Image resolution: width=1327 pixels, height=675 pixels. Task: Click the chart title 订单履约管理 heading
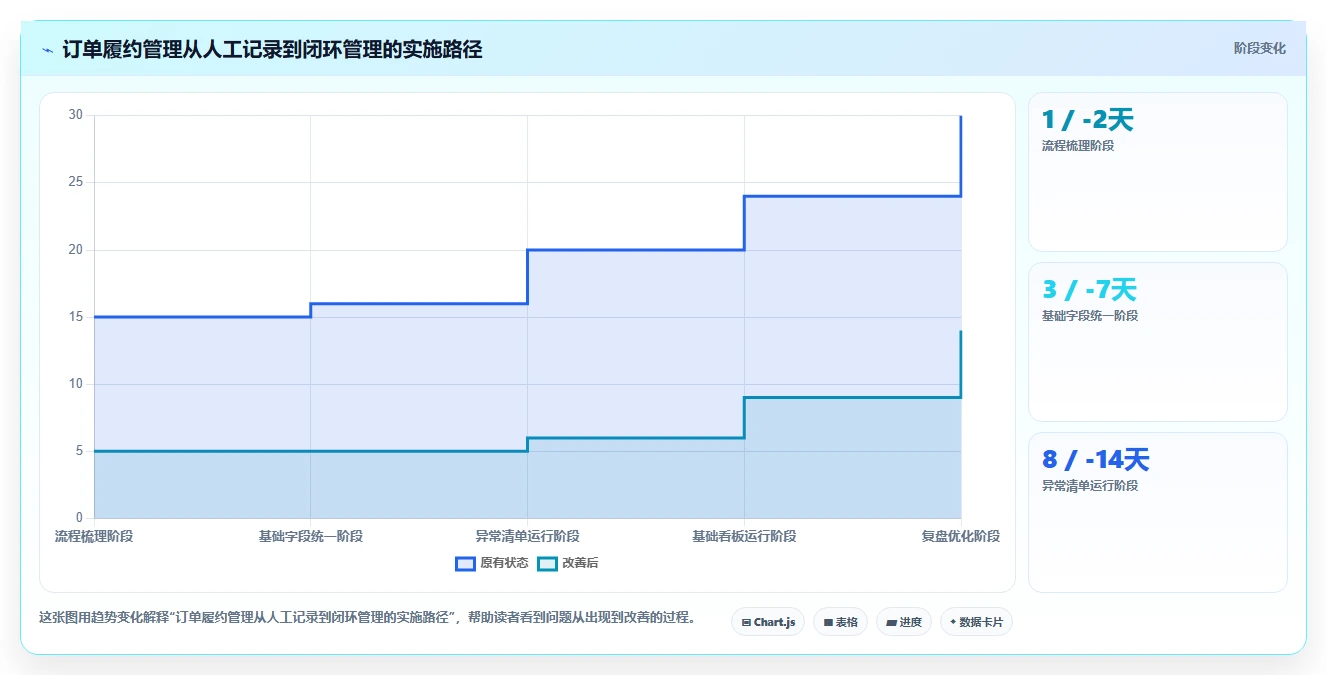(x=272, y=49)
